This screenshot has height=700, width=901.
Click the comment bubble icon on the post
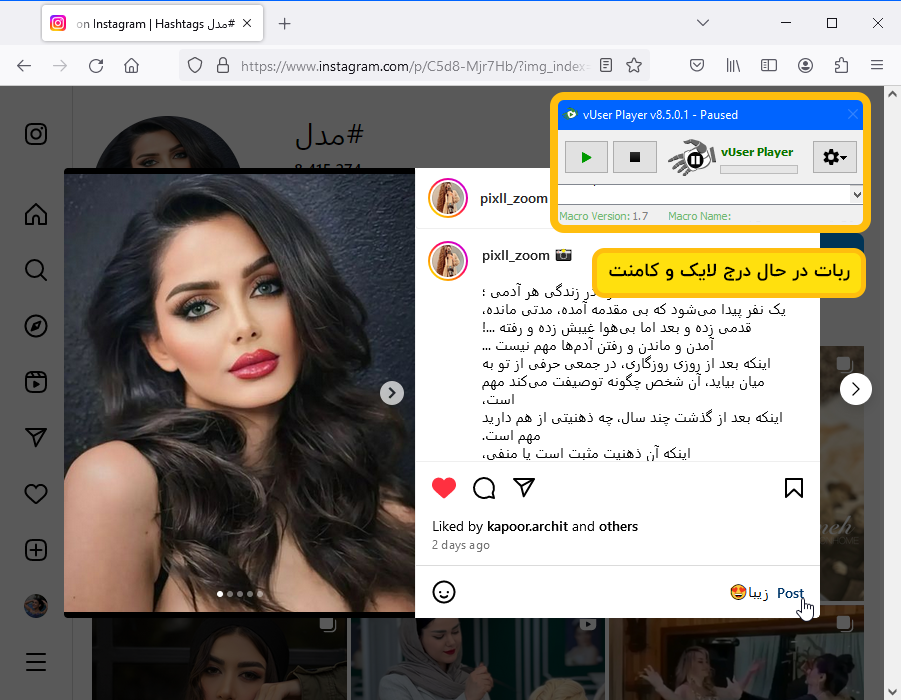point(484,488)
